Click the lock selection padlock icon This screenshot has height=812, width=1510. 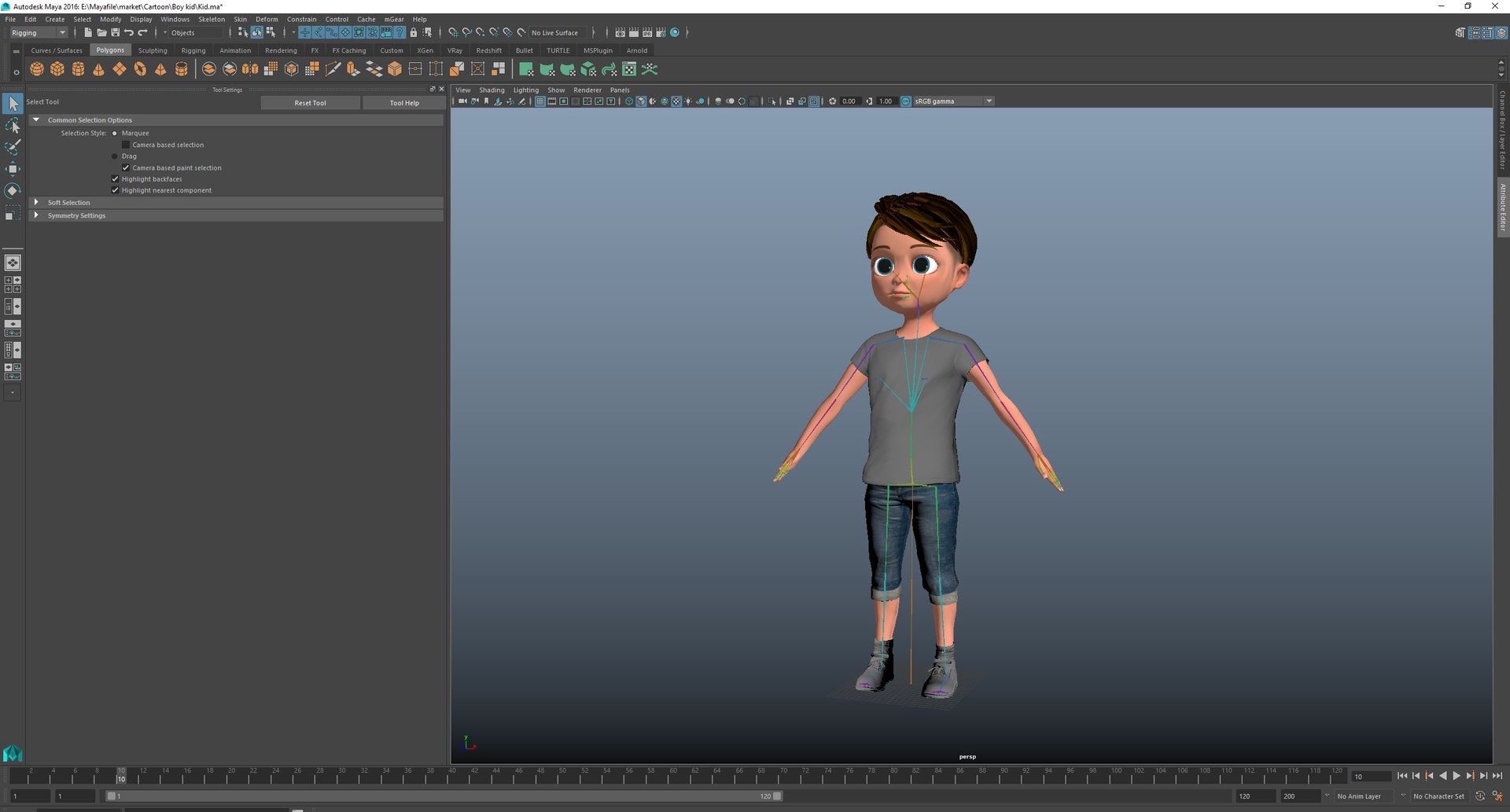point(414,32)
